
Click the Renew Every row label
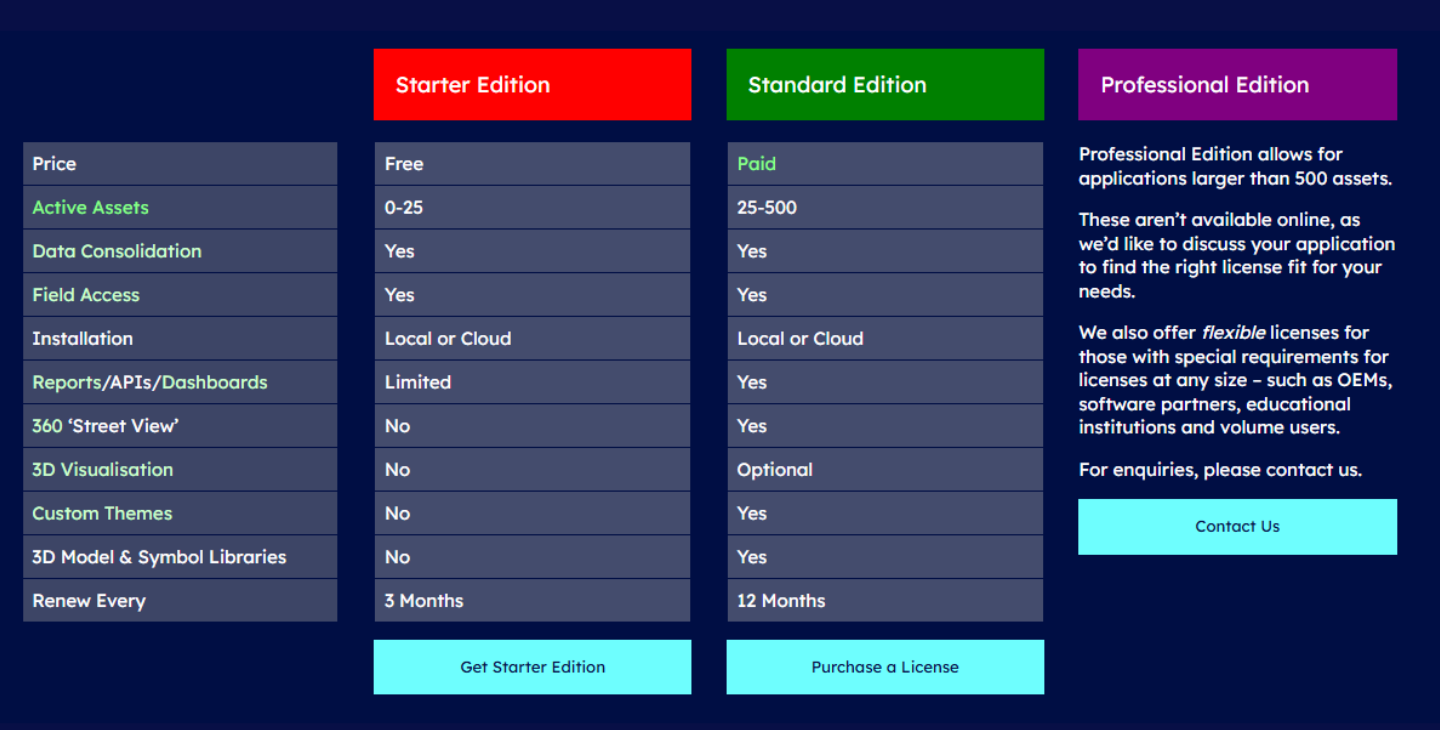tap(89, 602)
